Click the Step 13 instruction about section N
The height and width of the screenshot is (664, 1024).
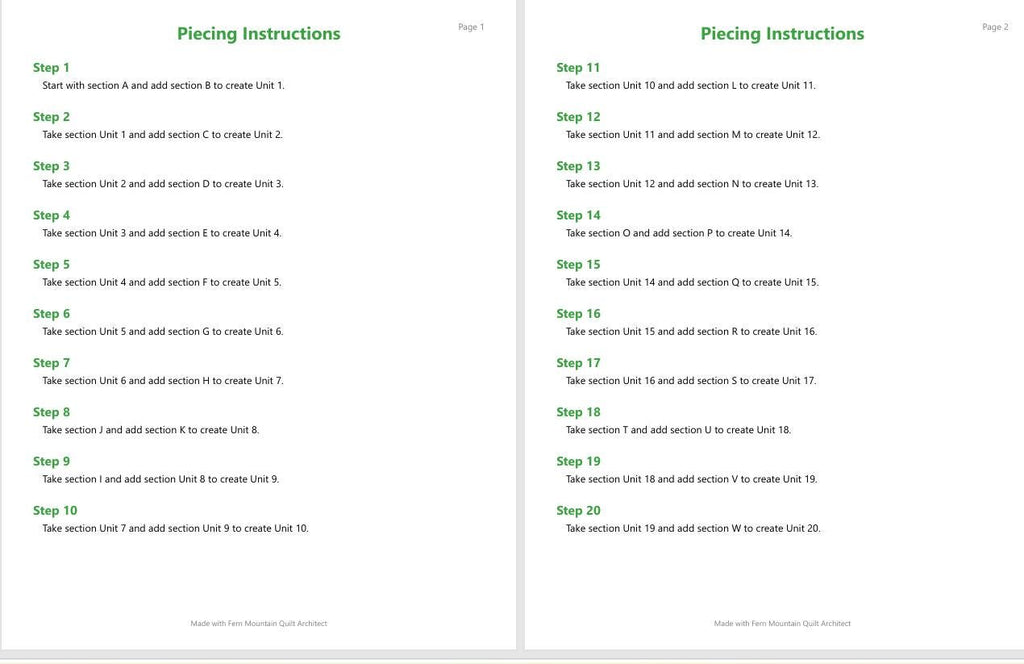coord(692,184)
